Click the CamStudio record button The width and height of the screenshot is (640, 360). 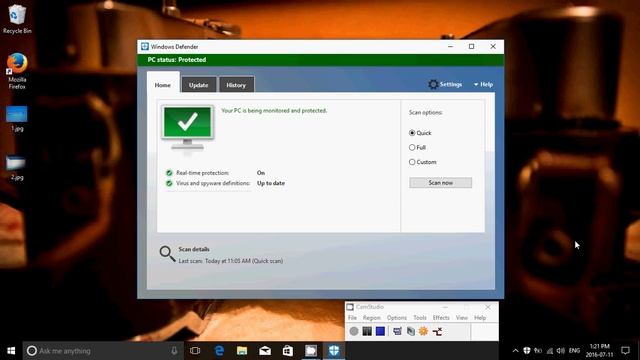354,331
